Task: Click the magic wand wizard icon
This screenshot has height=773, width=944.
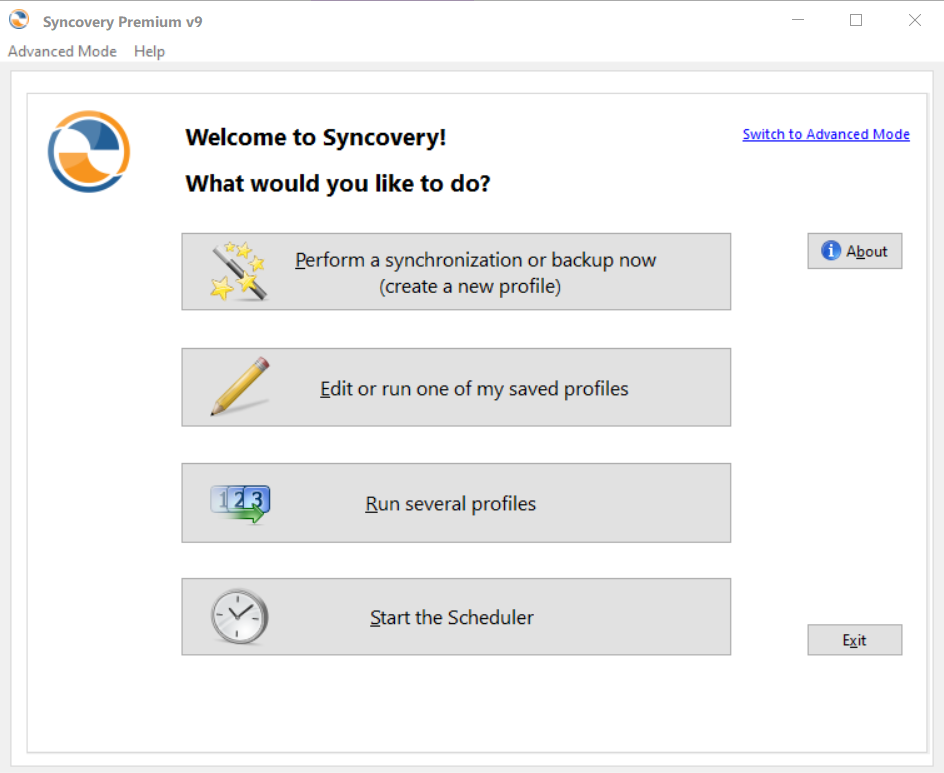Action: tap(238, 271)
